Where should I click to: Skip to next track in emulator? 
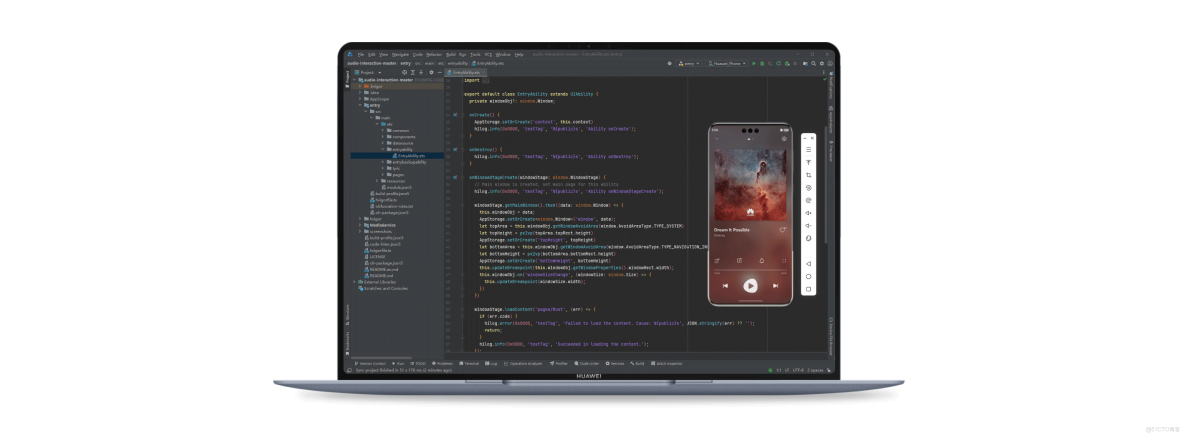tap(775, 286)
